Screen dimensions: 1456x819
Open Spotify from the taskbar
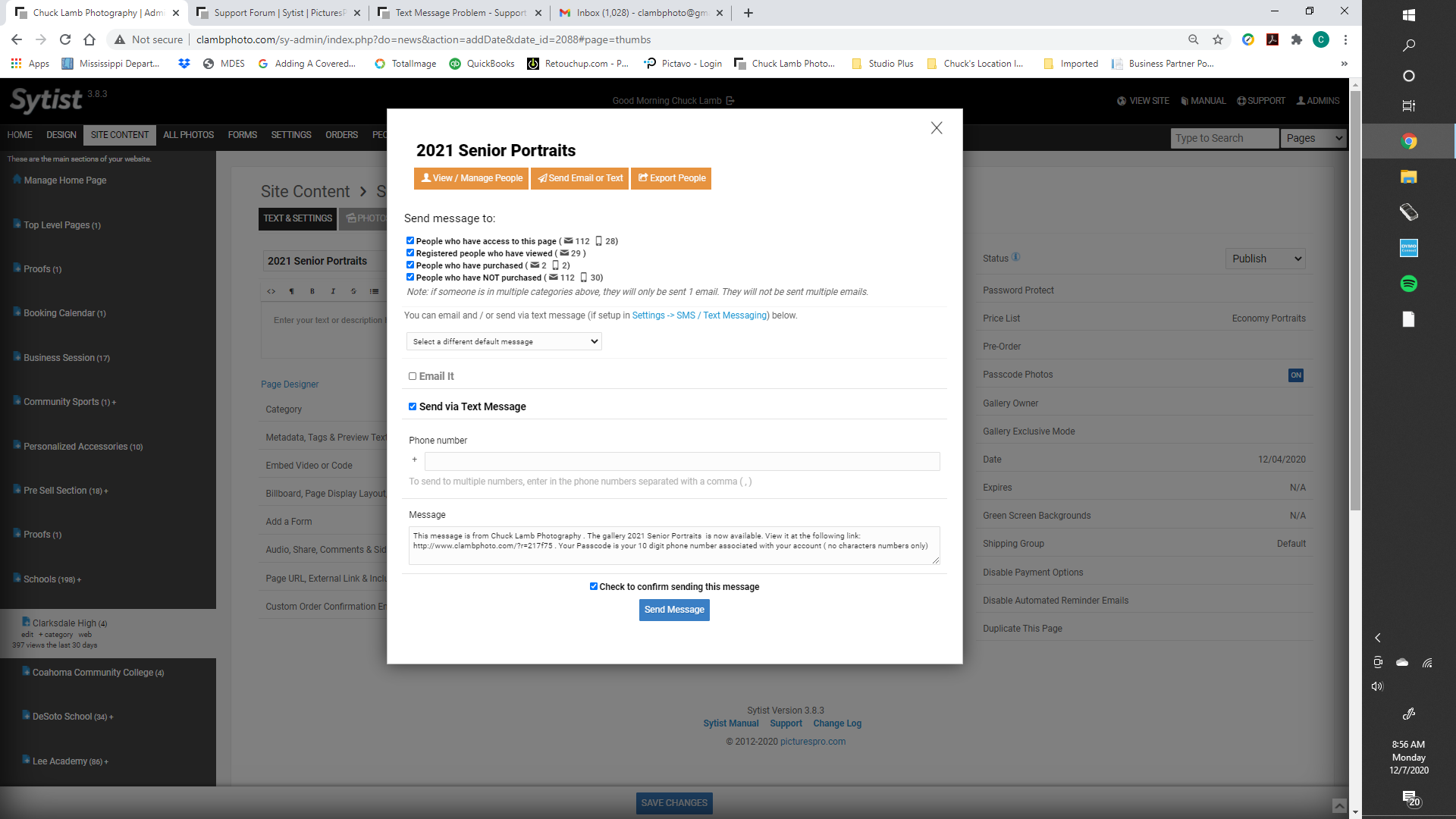(1409, 284)
